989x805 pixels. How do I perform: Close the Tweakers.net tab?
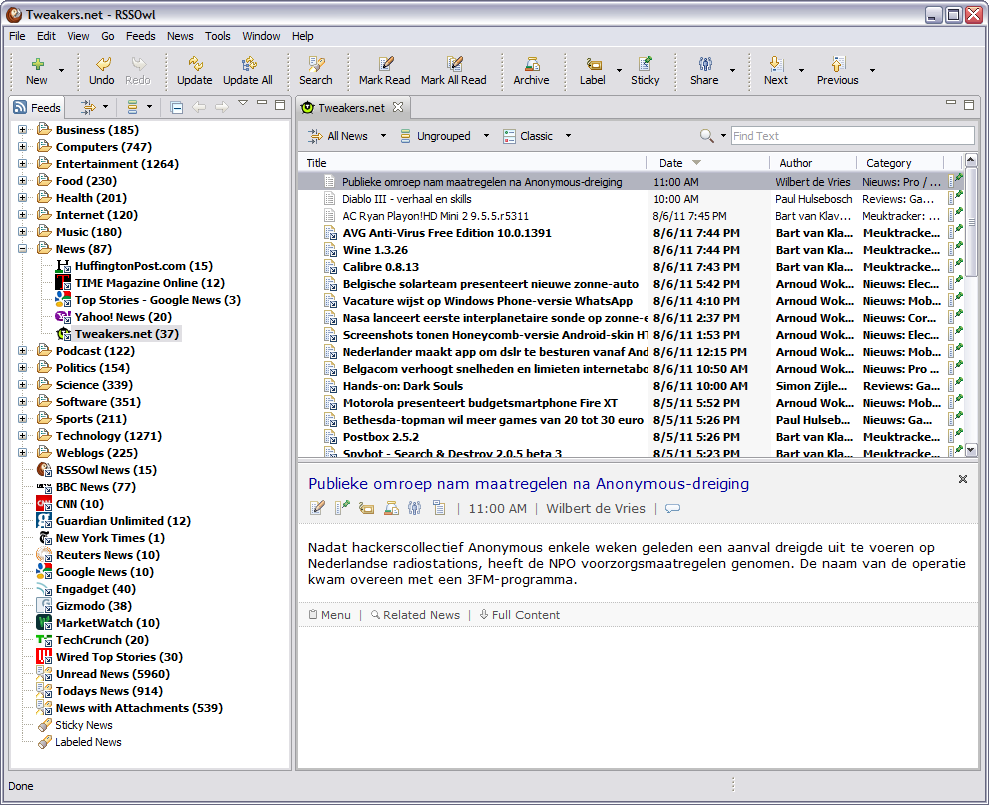pos(397,107)
